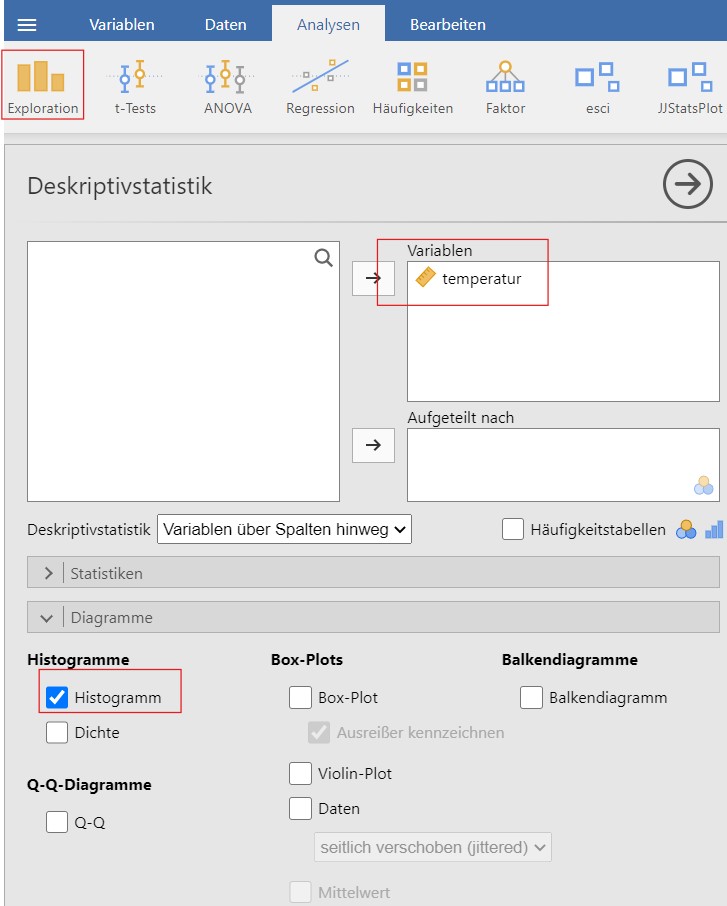Image resolution: width=727 pixels, height=906 pixels.
Task: Click inside the available variables list box
Action: tap(183, 372)
